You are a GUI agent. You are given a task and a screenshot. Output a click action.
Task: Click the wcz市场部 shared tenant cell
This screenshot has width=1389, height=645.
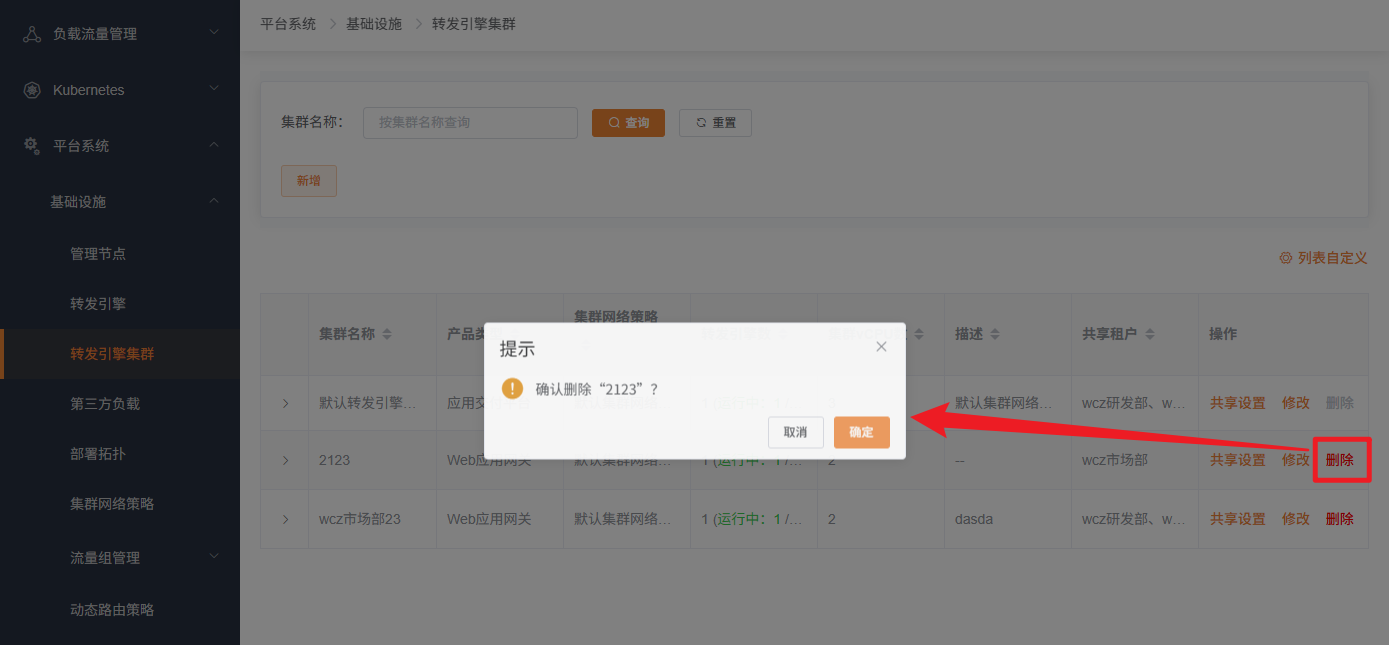[x=1115, y=461]
